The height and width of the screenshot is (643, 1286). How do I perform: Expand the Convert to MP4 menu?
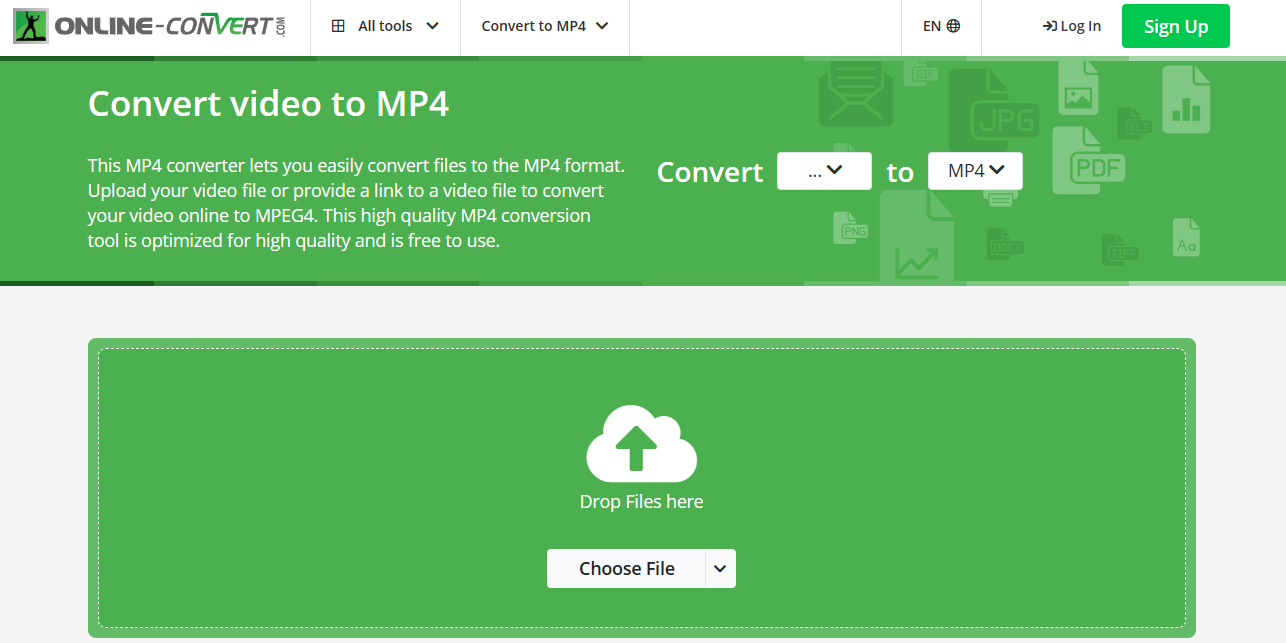point(545,27)
